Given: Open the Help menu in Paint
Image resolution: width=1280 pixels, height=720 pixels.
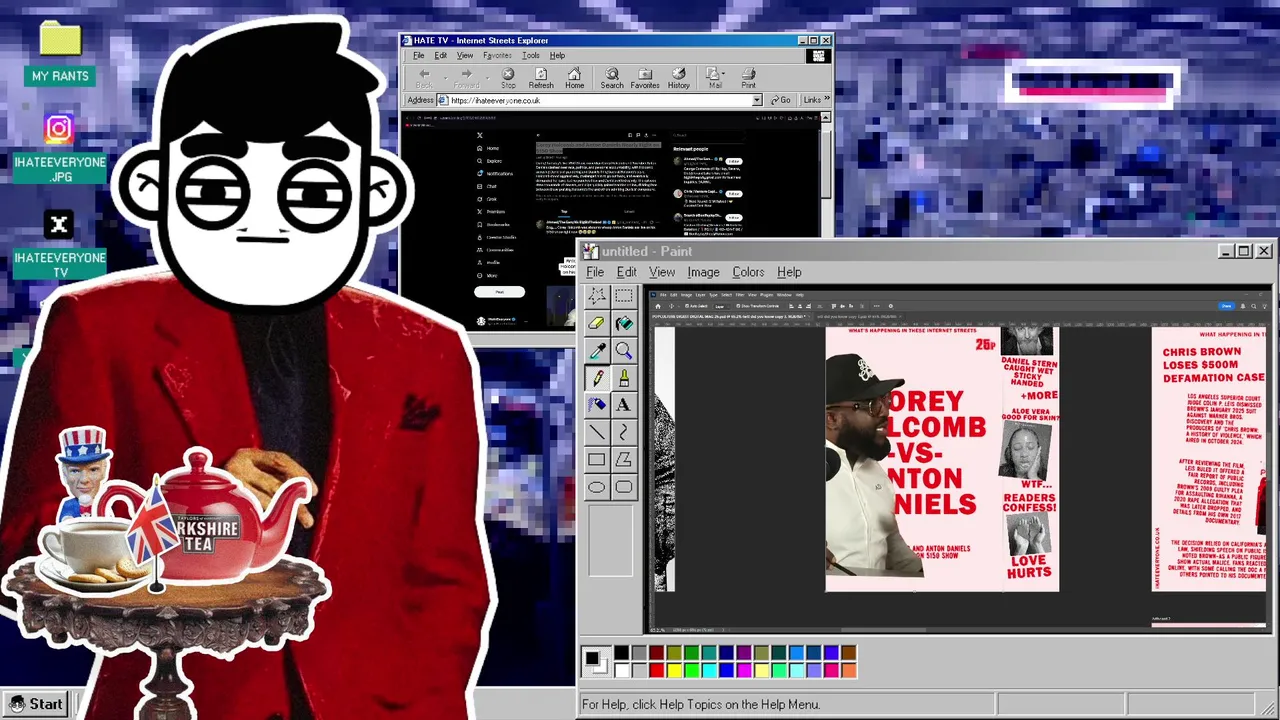Looking at the screenshot, I should pyautogui.click(x=789, y=272).
